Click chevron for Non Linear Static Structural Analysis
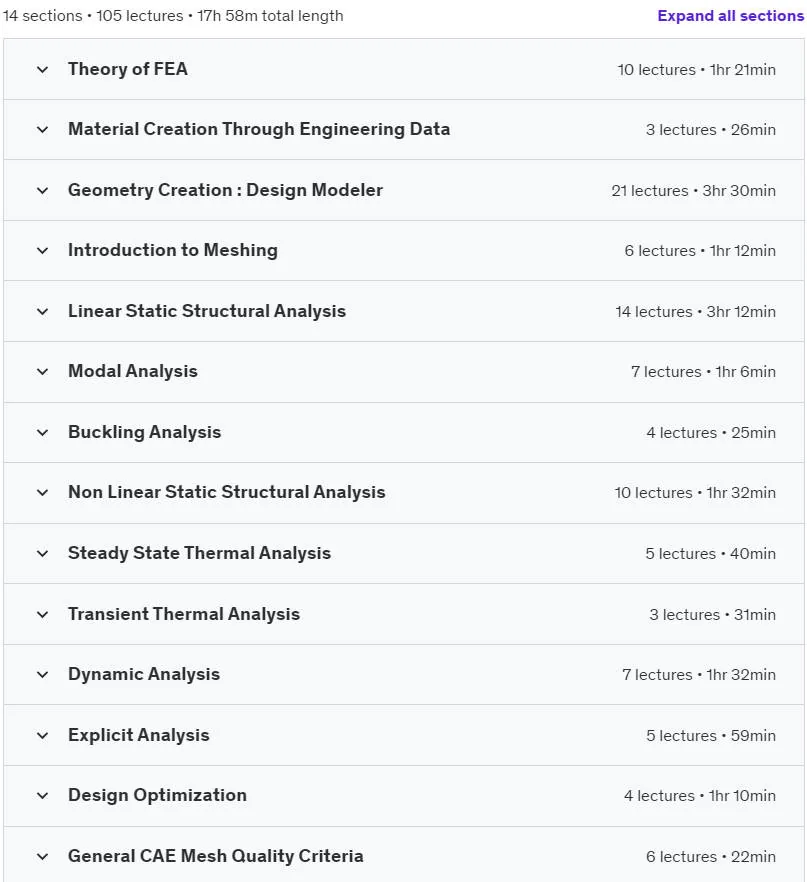The width and height of the screenshot is (807, 882). pos(42,493)
